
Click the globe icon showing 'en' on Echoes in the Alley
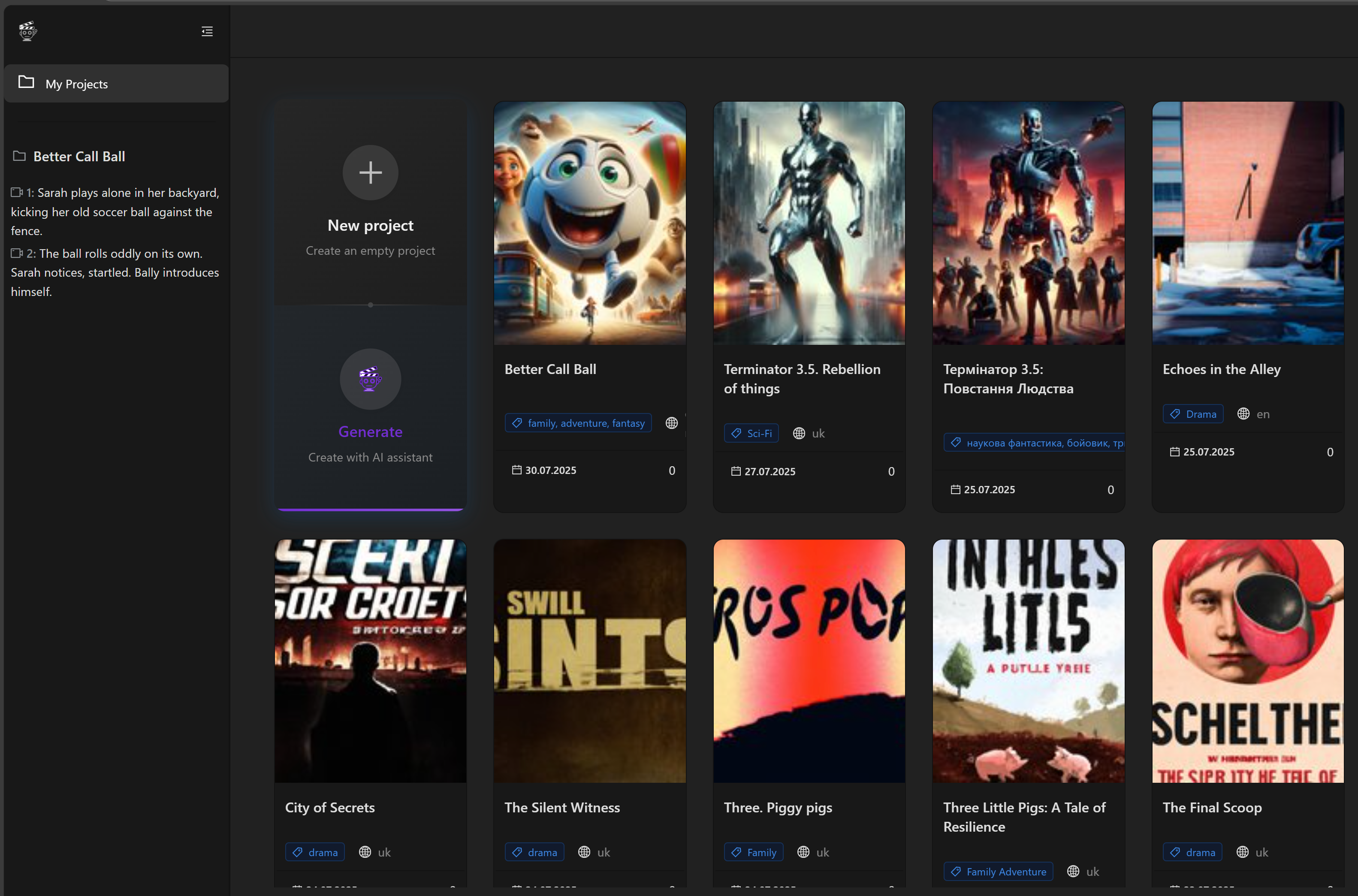1244,414
